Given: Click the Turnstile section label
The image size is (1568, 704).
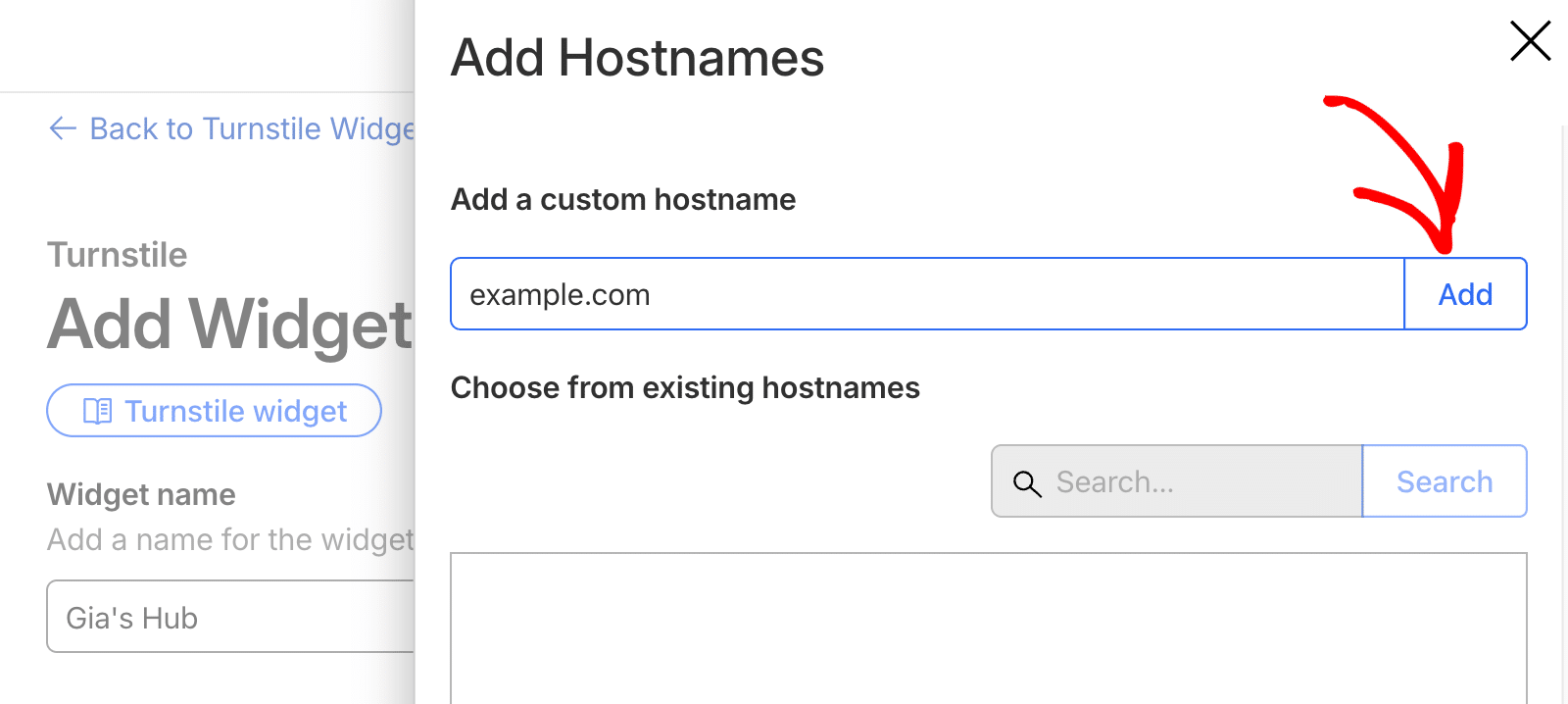Looking at the screenshot, I should (118, 255).
